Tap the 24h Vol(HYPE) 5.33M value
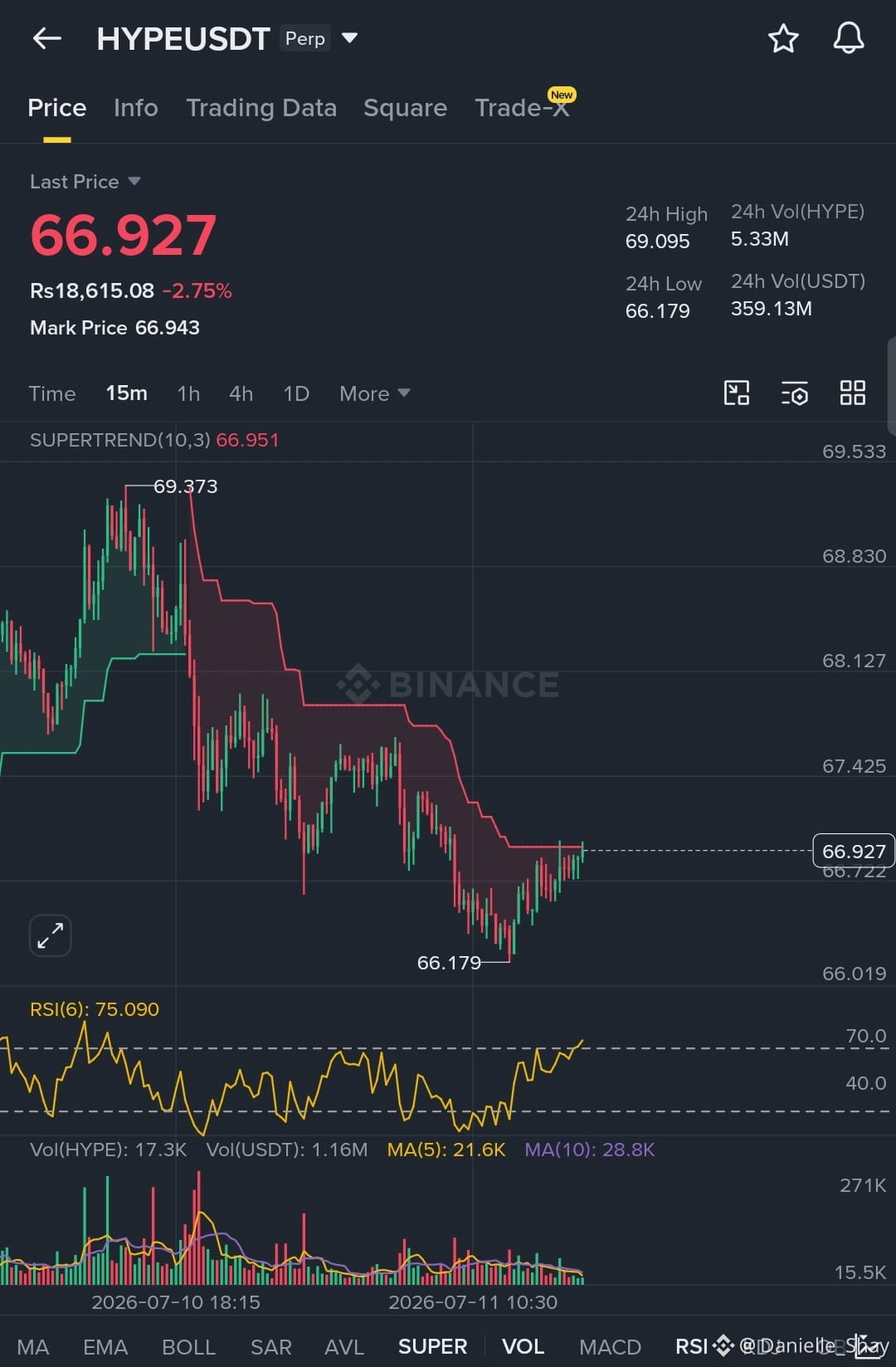 tap(760, 239)
